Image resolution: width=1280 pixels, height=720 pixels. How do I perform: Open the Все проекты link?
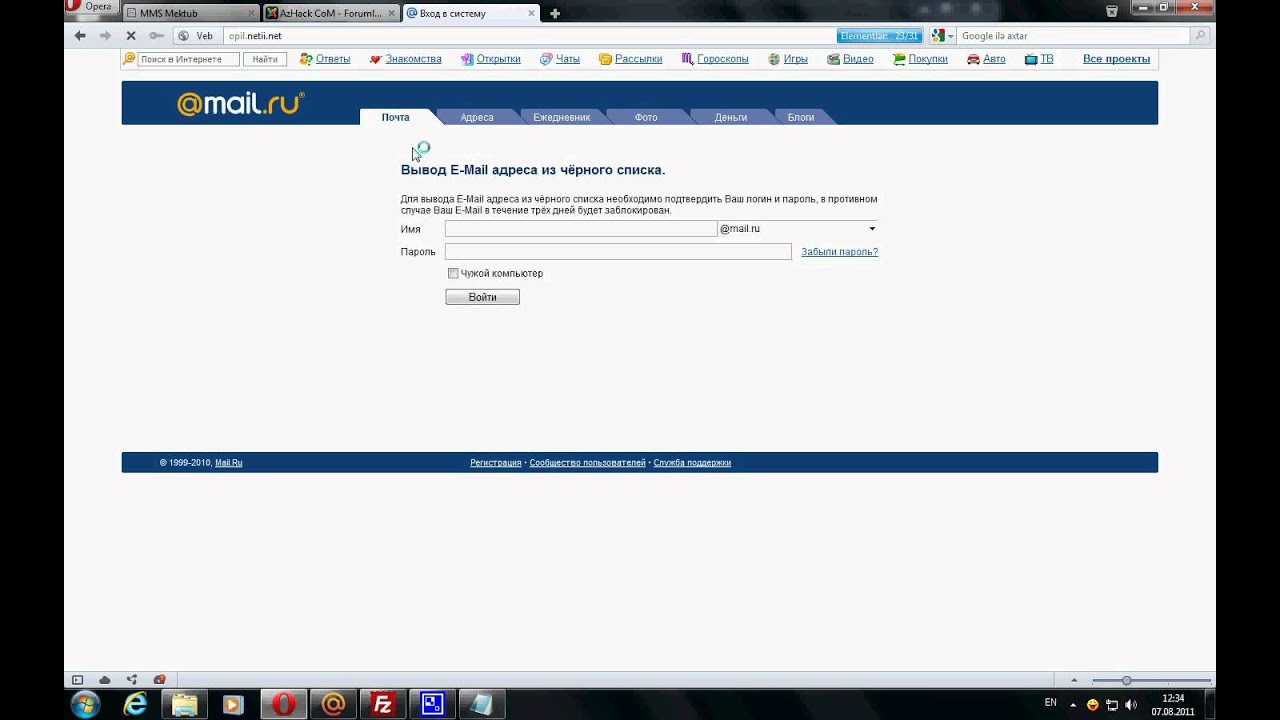[x=1116, y=59]
